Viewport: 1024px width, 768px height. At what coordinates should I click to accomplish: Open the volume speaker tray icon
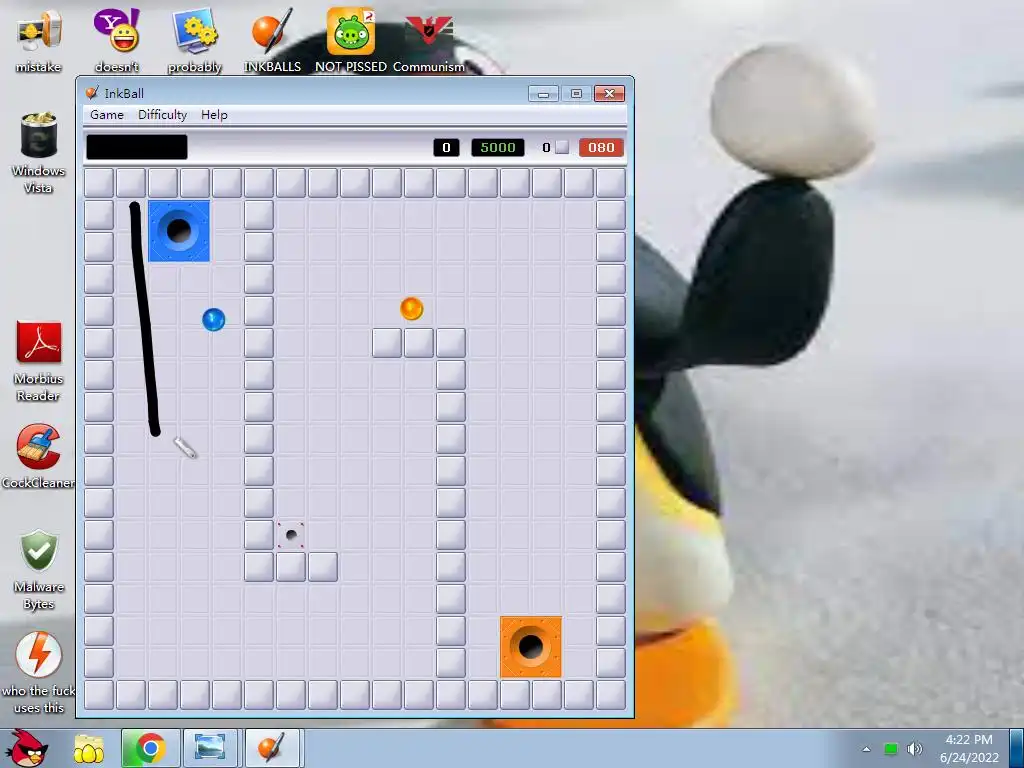[914, 749]
